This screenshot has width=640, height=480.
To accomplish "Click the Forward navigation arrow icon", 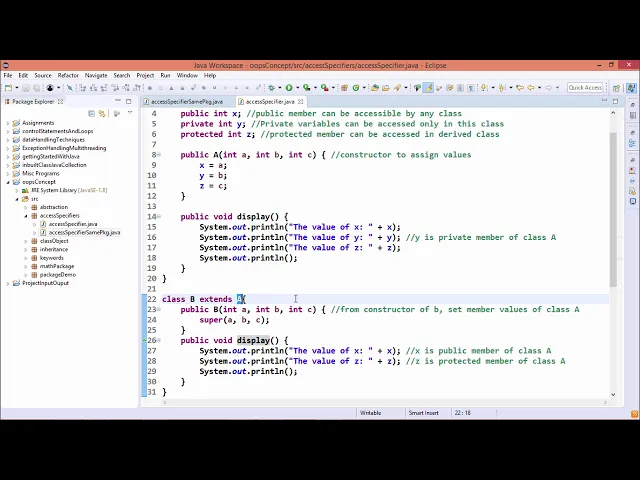I will tap(549, 88).
